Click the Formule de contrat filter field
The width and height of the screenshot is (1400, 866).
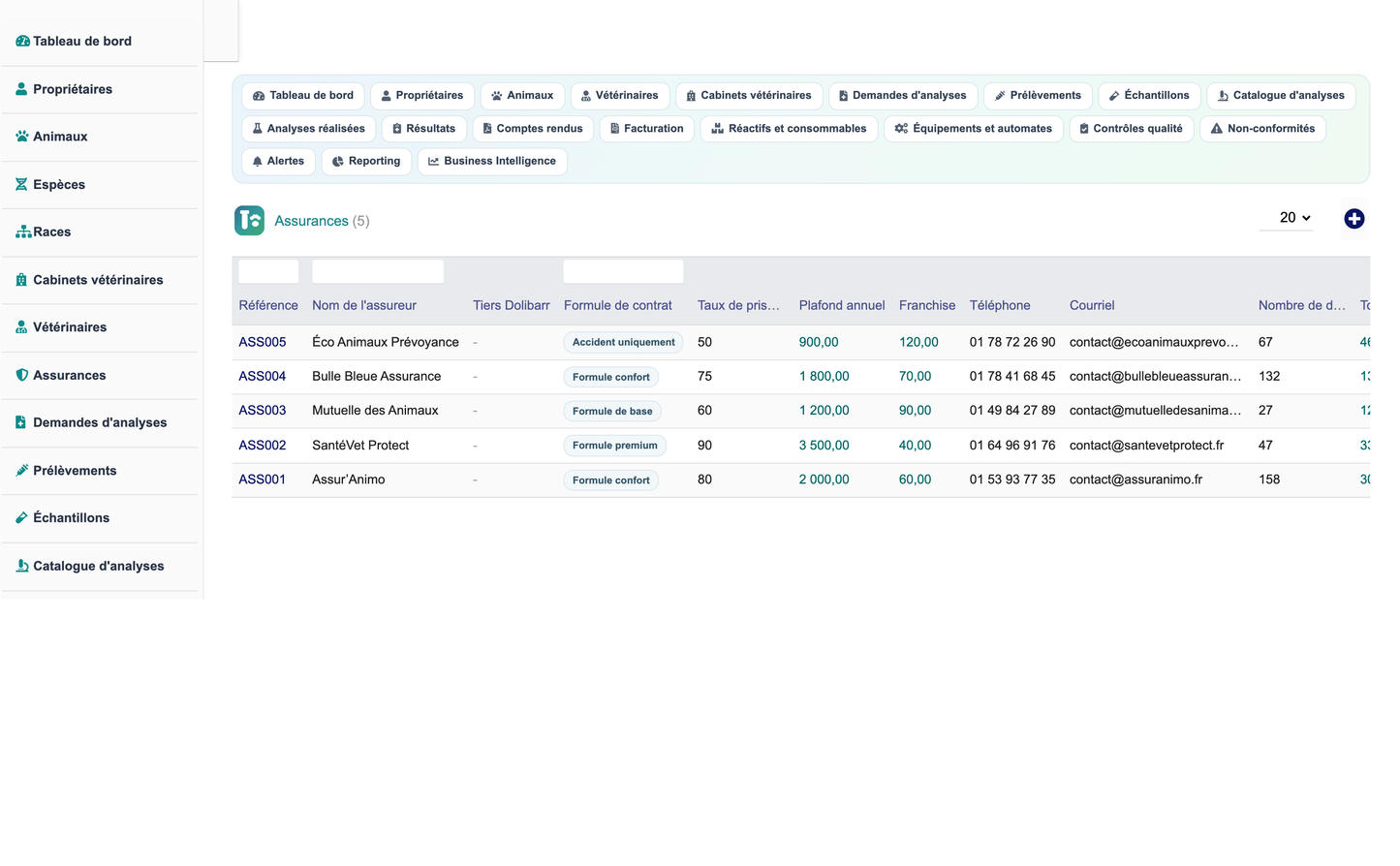click(623, 271)
